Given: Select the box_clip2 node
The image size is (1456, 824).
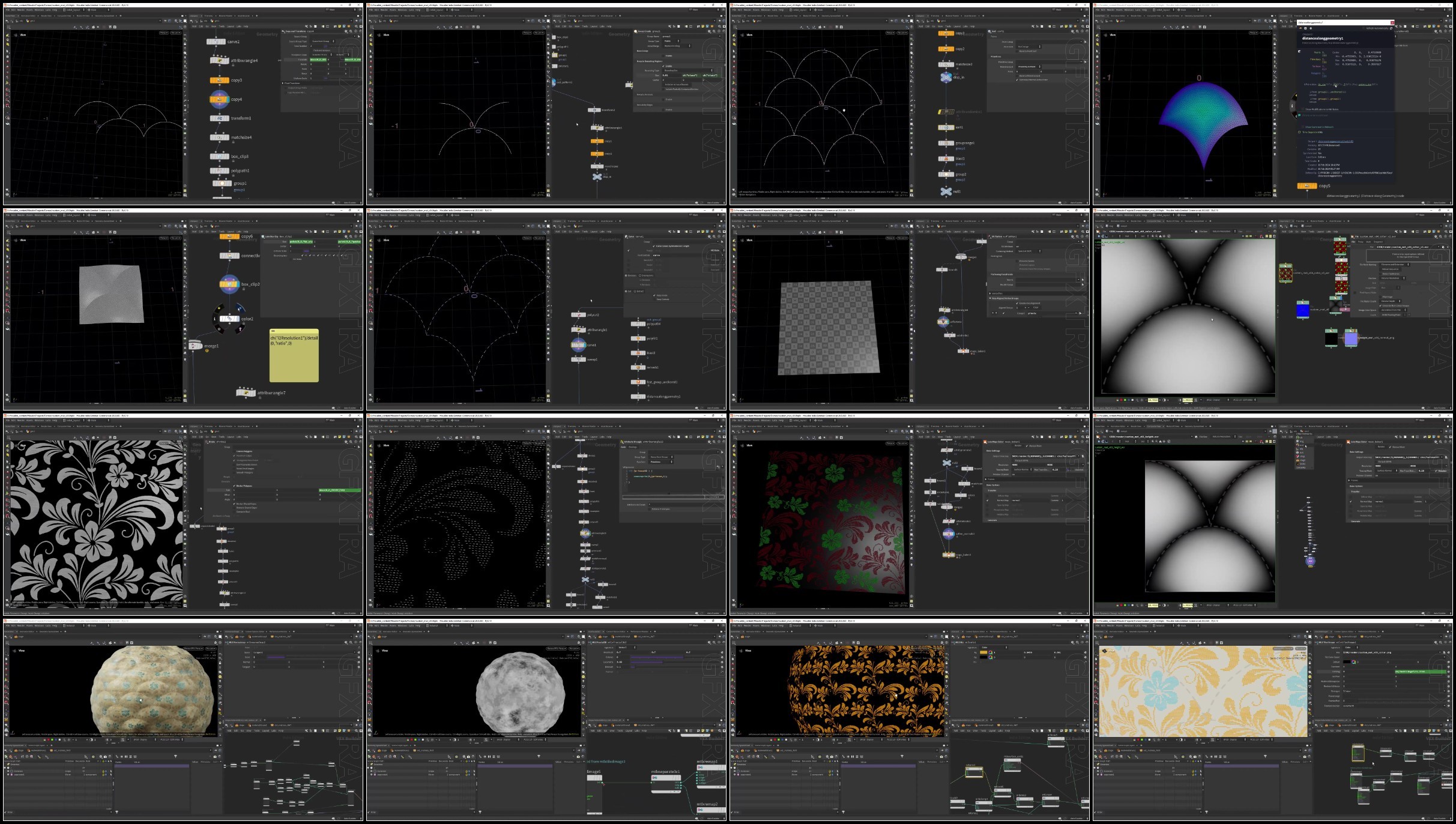Looking at the screenshot, I should (x=229, y=284).
